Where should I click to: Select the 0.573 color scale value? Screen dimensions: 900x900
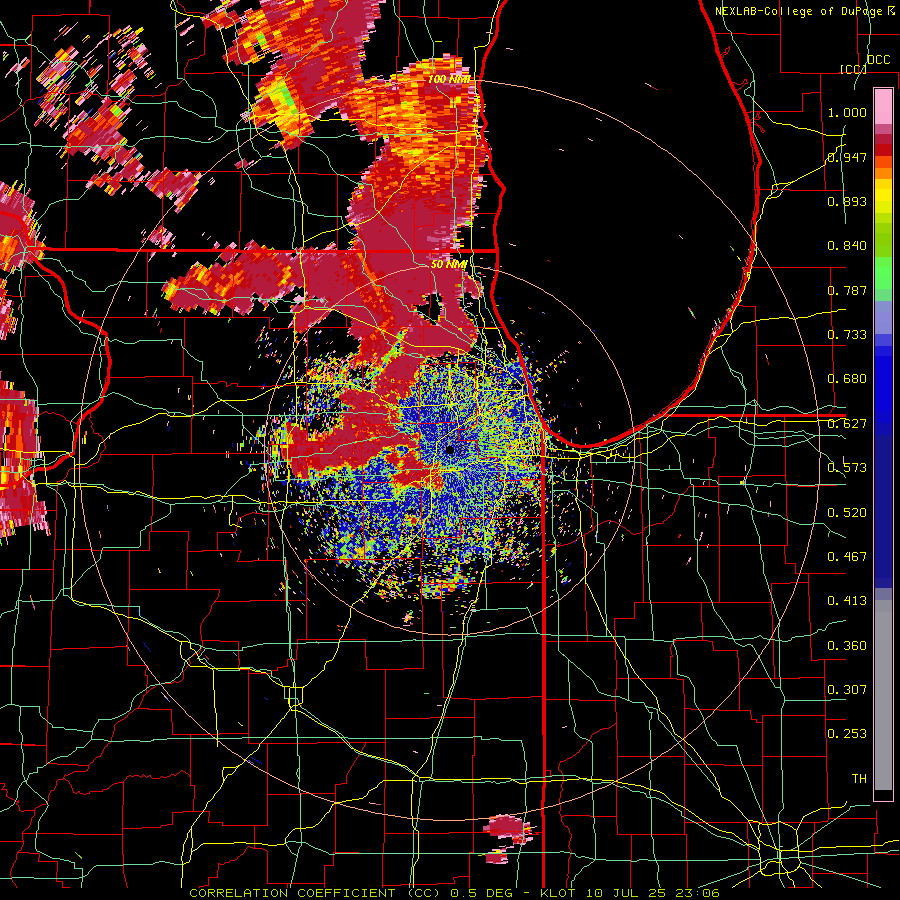847,468
